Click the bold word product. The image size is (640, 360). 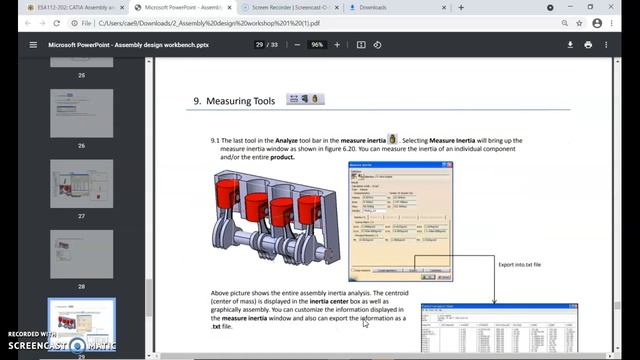[x=282, y=157]
